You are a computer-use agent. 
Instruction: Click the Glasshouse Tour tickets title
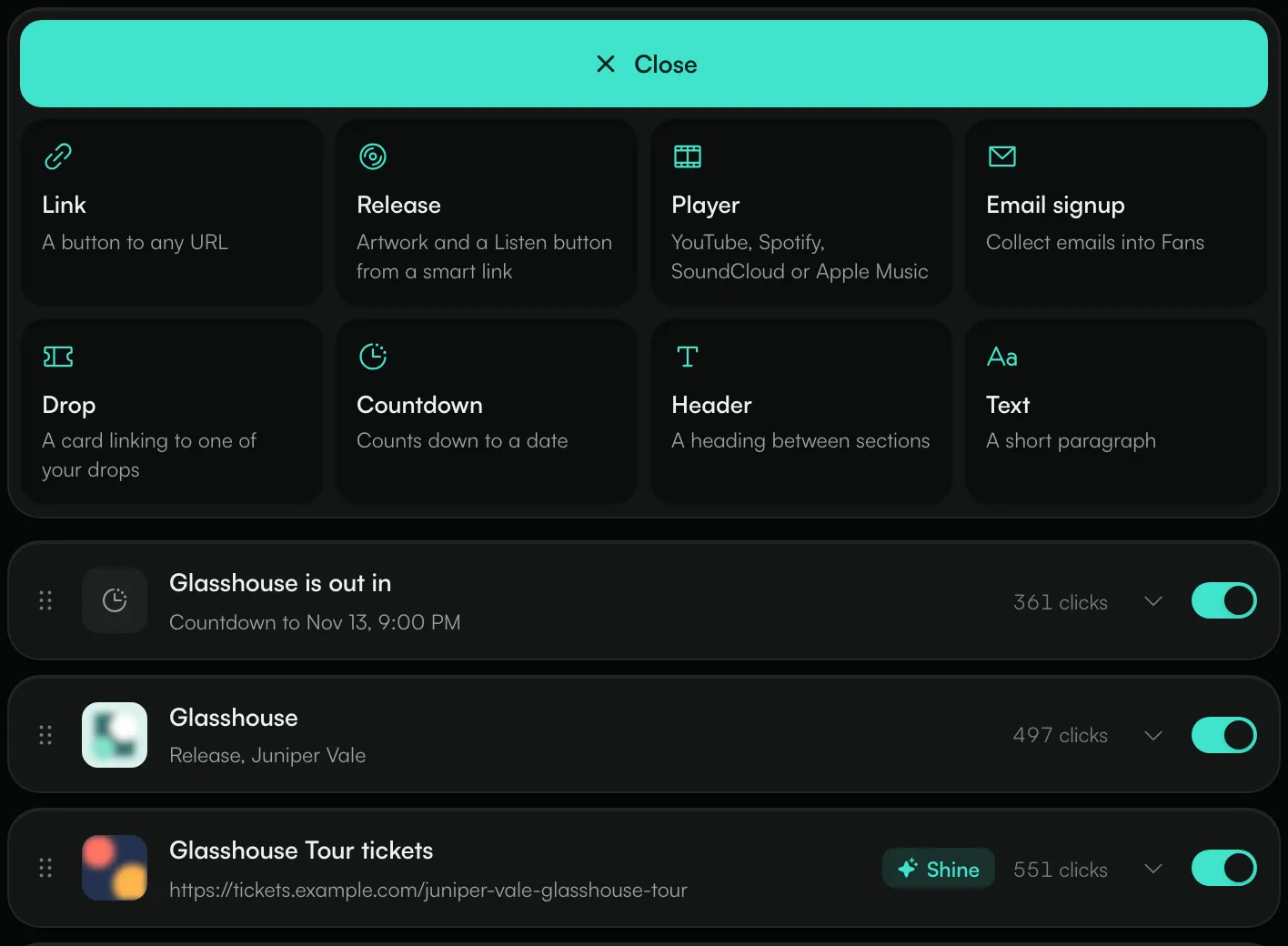coord(301,850)
